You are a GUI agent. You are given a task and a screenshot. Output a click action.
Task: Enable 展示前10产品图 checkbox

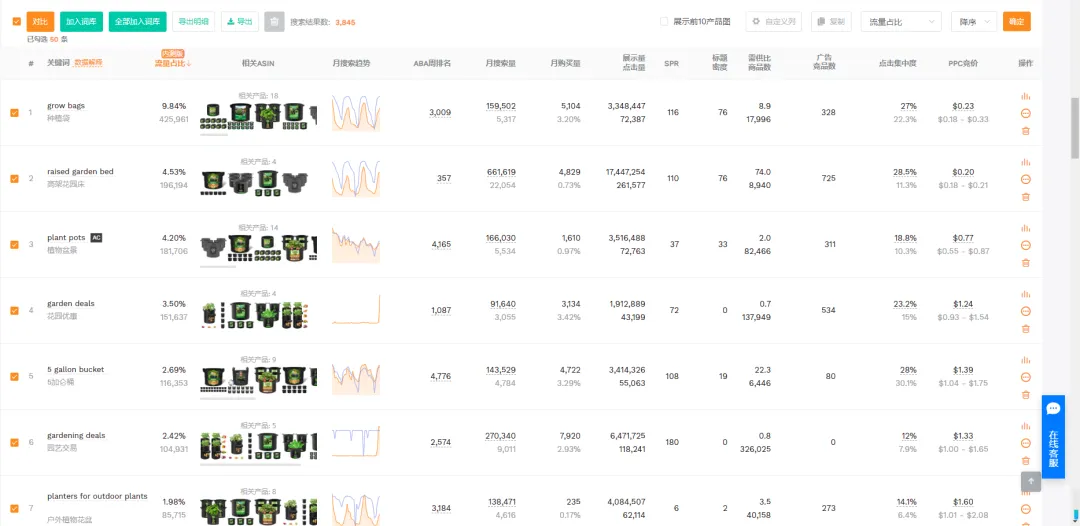click(x=664, y=22)
